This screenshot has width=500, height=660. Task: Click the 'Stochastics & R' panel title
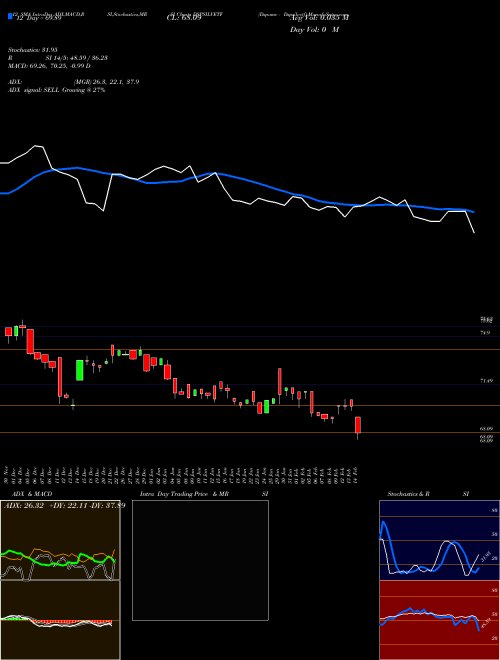pos(408,494)
